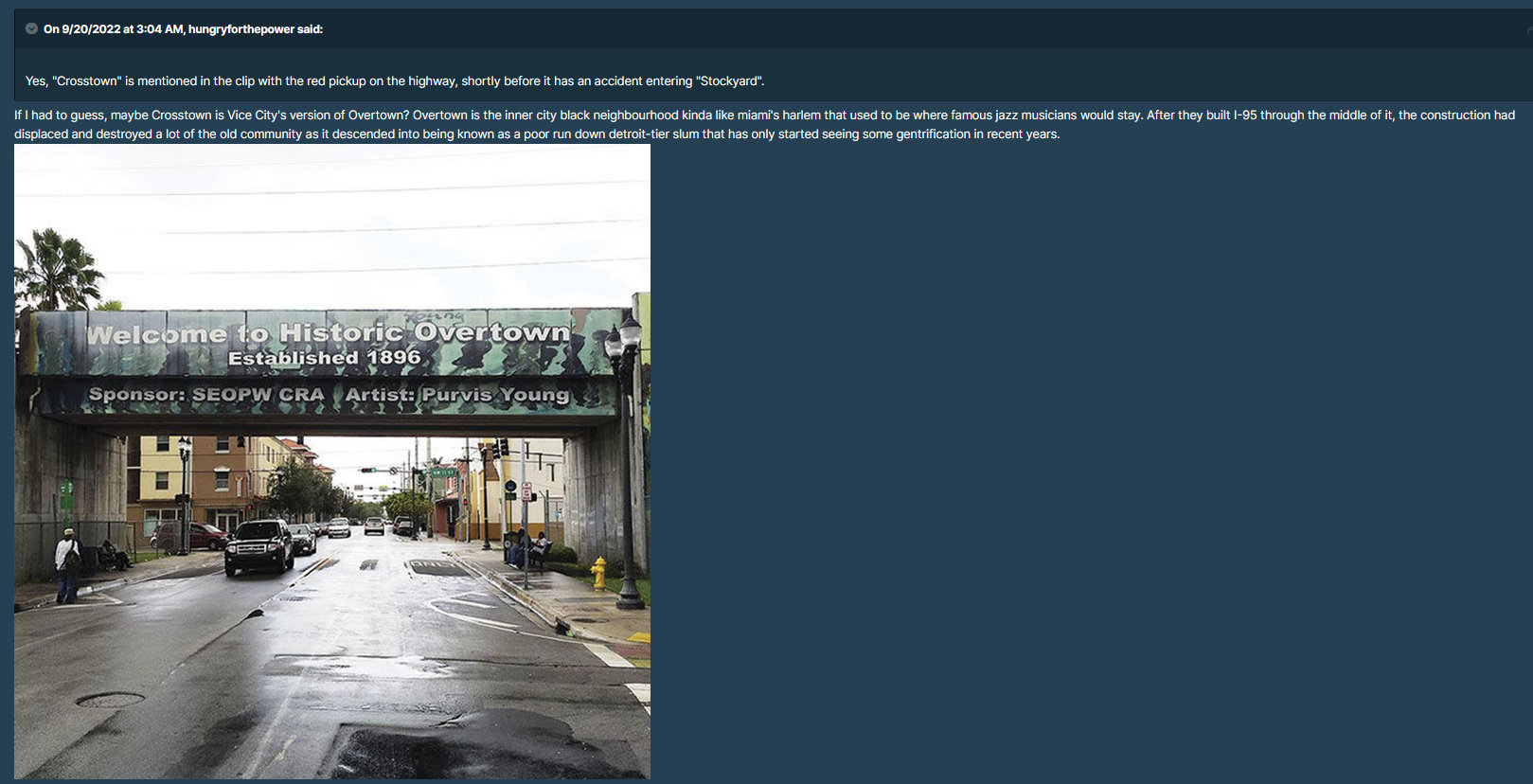Click the manhole cover on the wet road
The image size is (1533, 784).
(x=111, y=701)
